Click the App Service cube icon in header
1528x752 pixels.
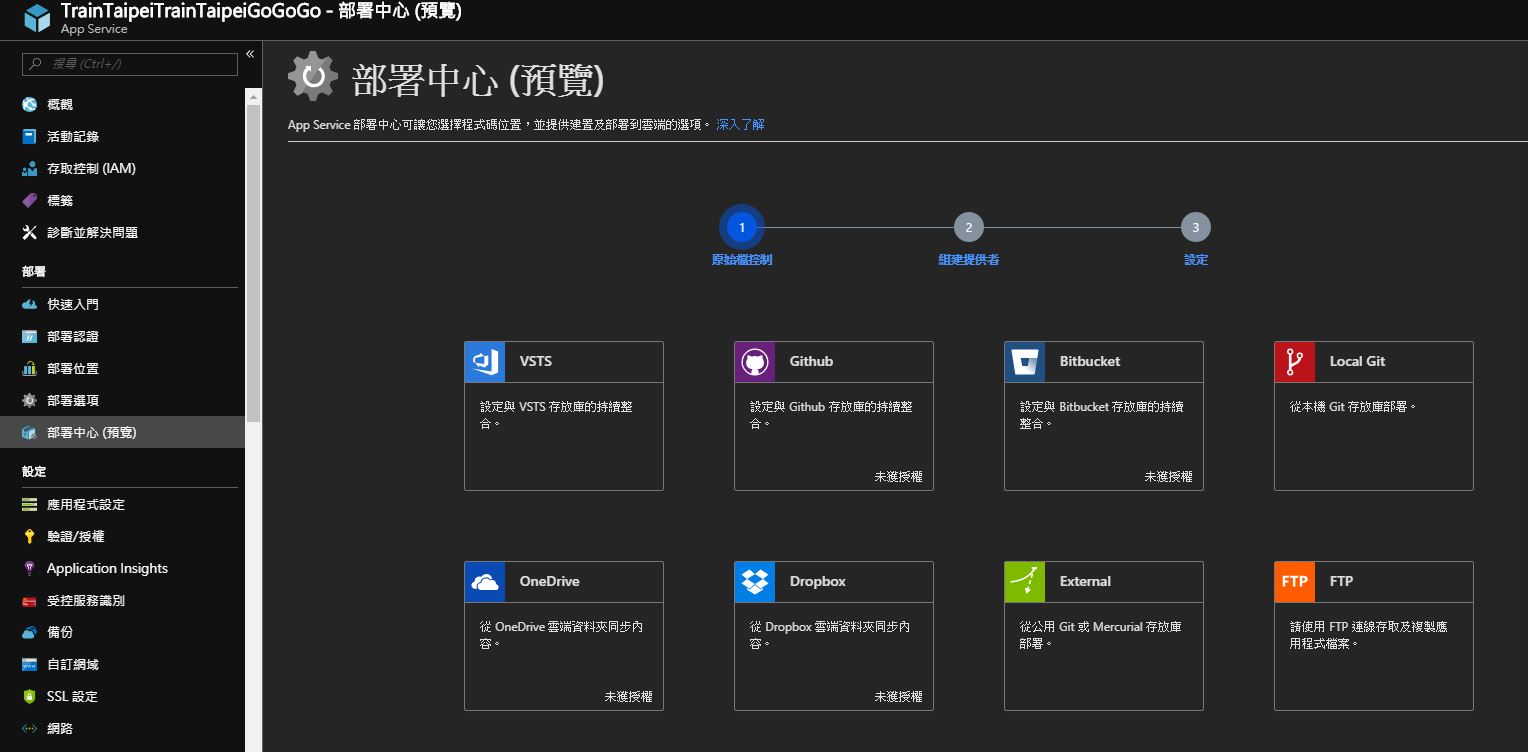pyautogui.click(x=37, y=19)
